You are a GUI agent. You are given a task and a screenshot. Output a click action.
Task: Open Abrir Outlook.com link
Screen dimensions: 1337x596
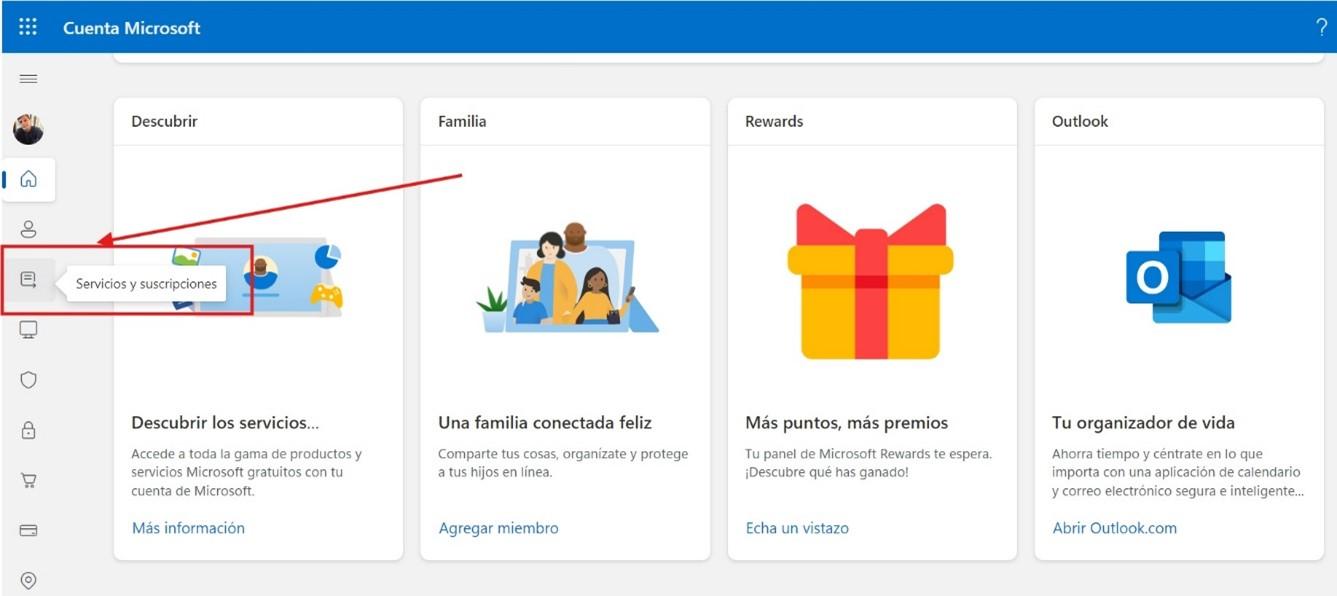click(x=1114, y=528)
